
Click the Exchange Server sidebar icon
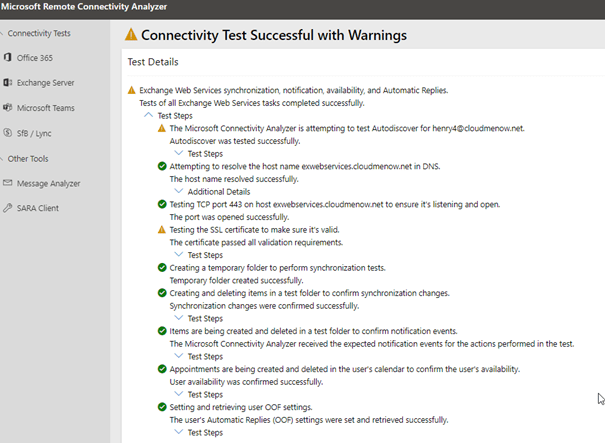click(x=9, y=83)
